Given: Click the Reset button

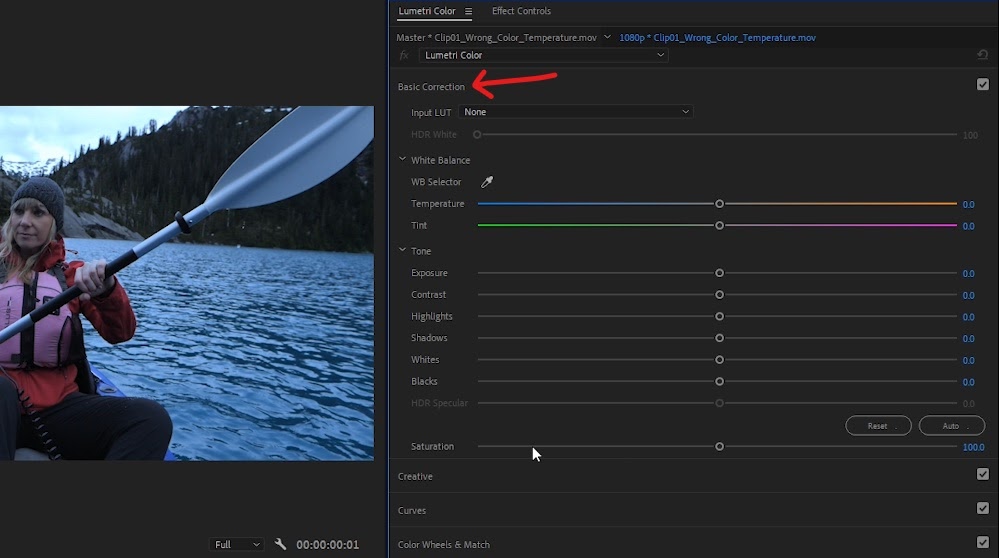Looking at the screenshot, I should (878, 426).
